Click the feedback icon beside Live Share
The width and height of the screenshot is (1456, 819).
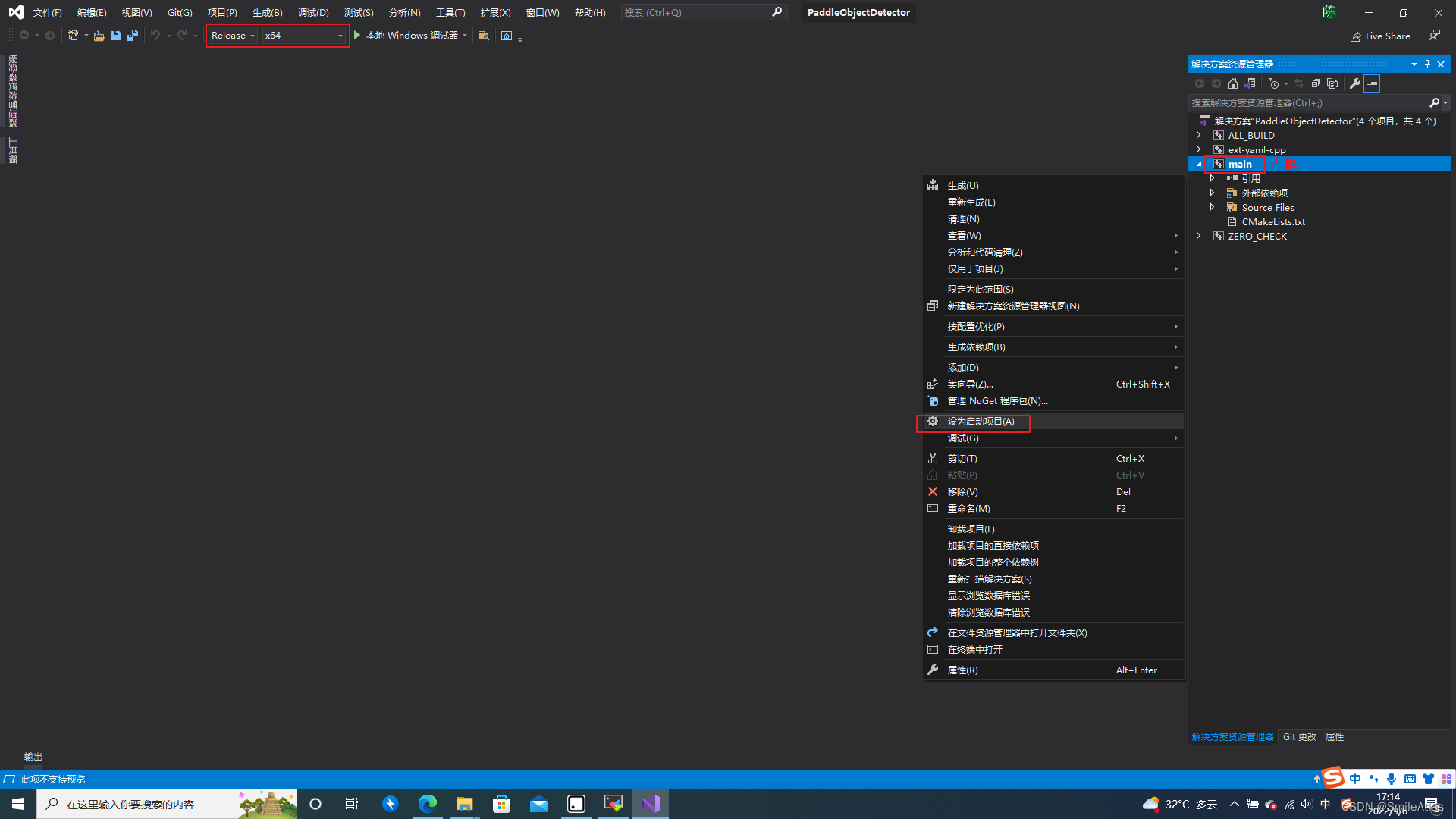1435,36
